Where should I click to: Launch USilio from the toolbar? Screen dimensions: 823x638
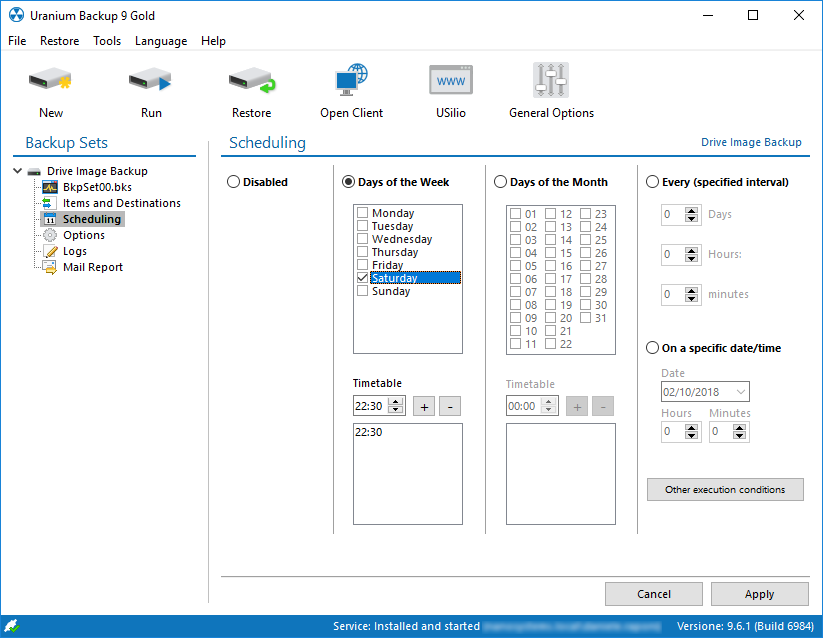coord(450,81)
